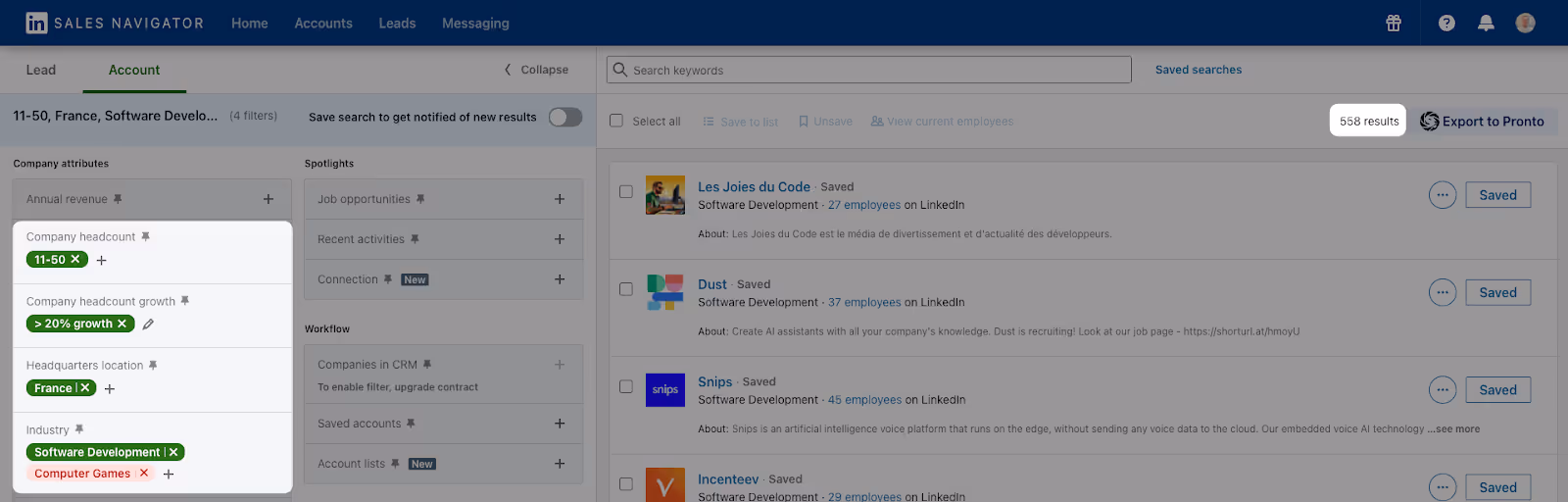Select the Snips result checkbox
Image resolution: width=1568 pixels, height=502 pixels.
coord(626,386)
